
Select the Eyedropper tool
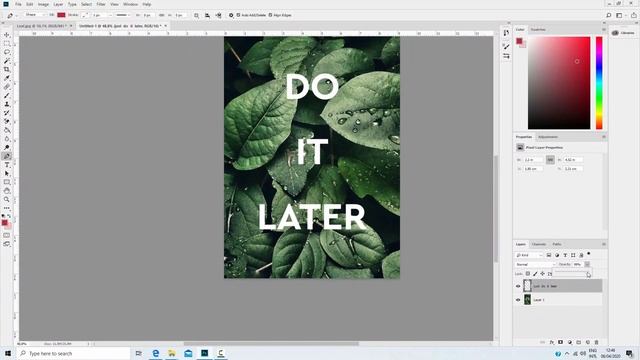7,78
